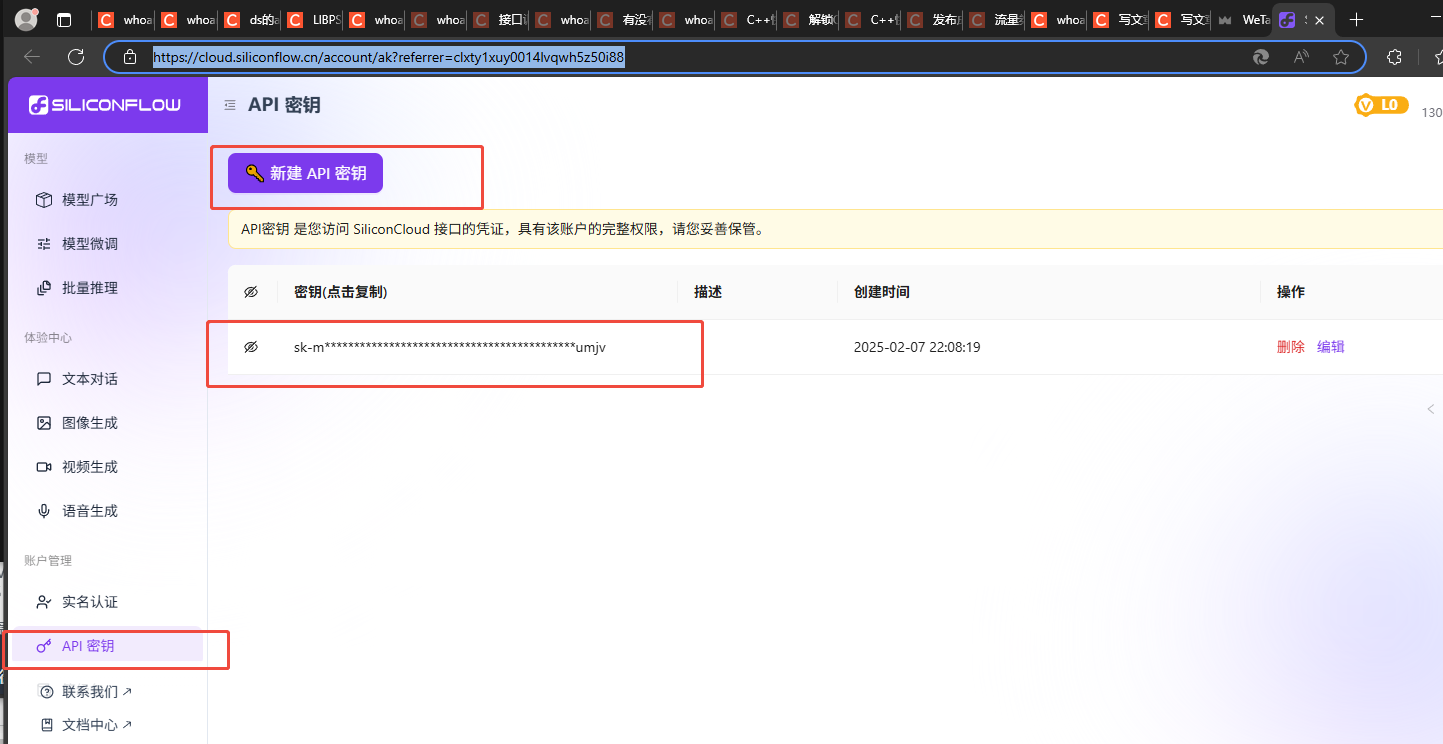Click the browser address bar URL

(389, 57)
